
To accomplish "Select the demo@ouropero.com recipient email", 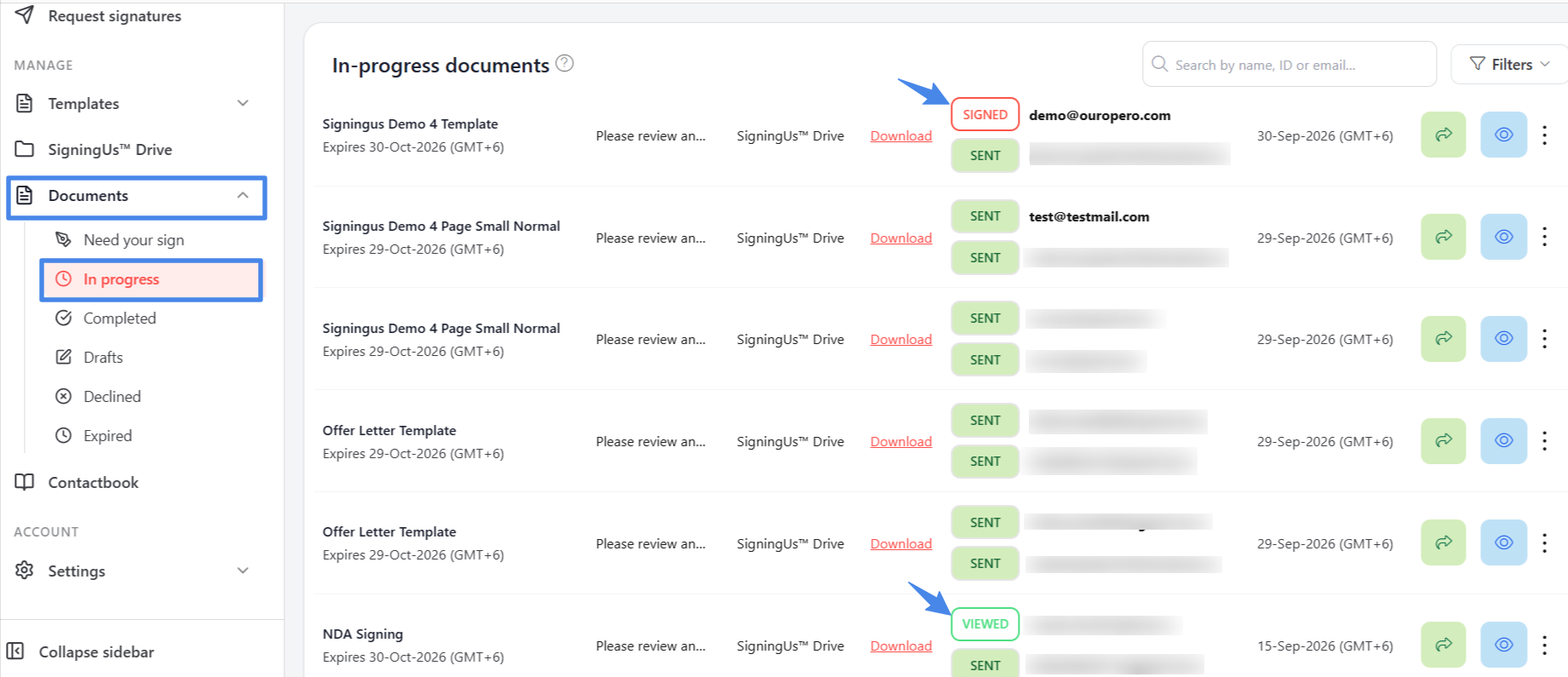I will [1100, 116].
